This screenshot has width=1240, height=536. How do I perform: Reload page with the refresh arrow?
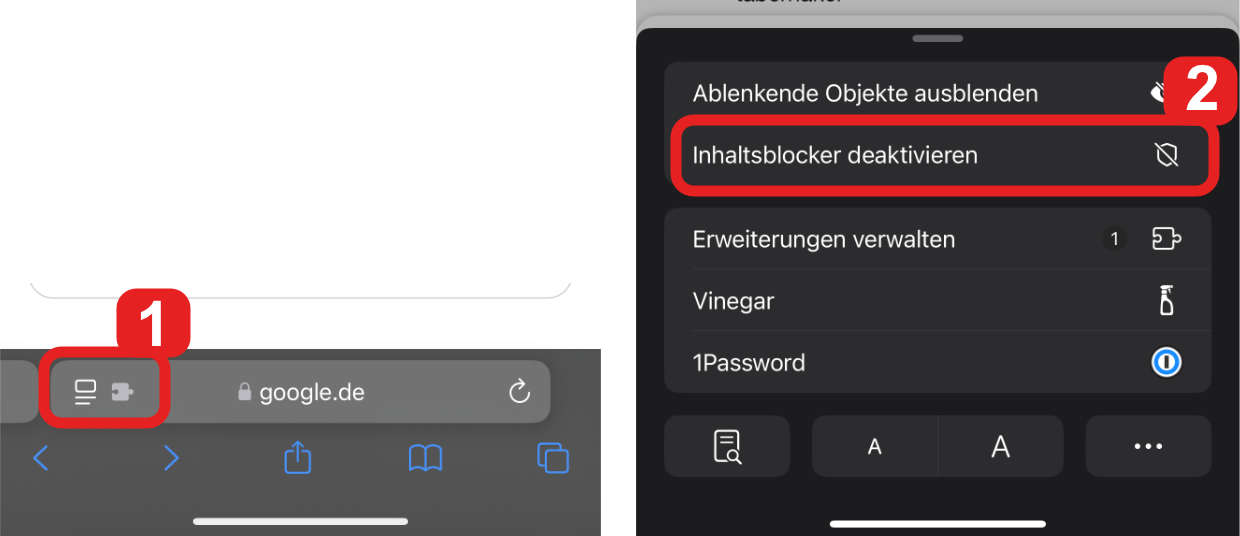[x=519, y=392]
